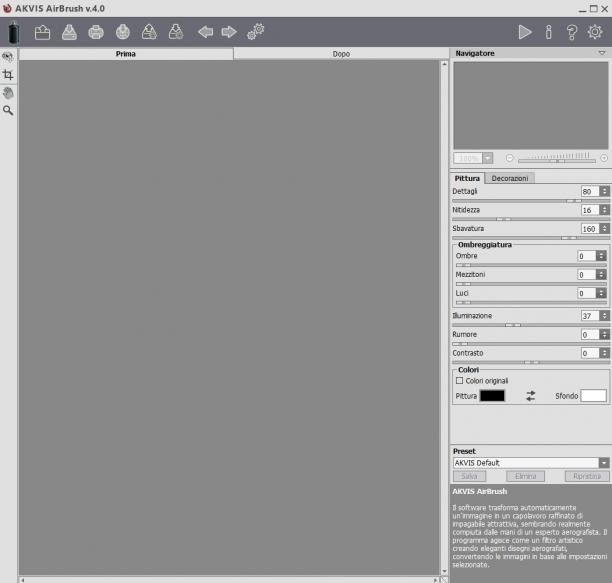This screenshot has height=583, width=612.
Task: Step the Contrasto value spinner
Action: 605,353
